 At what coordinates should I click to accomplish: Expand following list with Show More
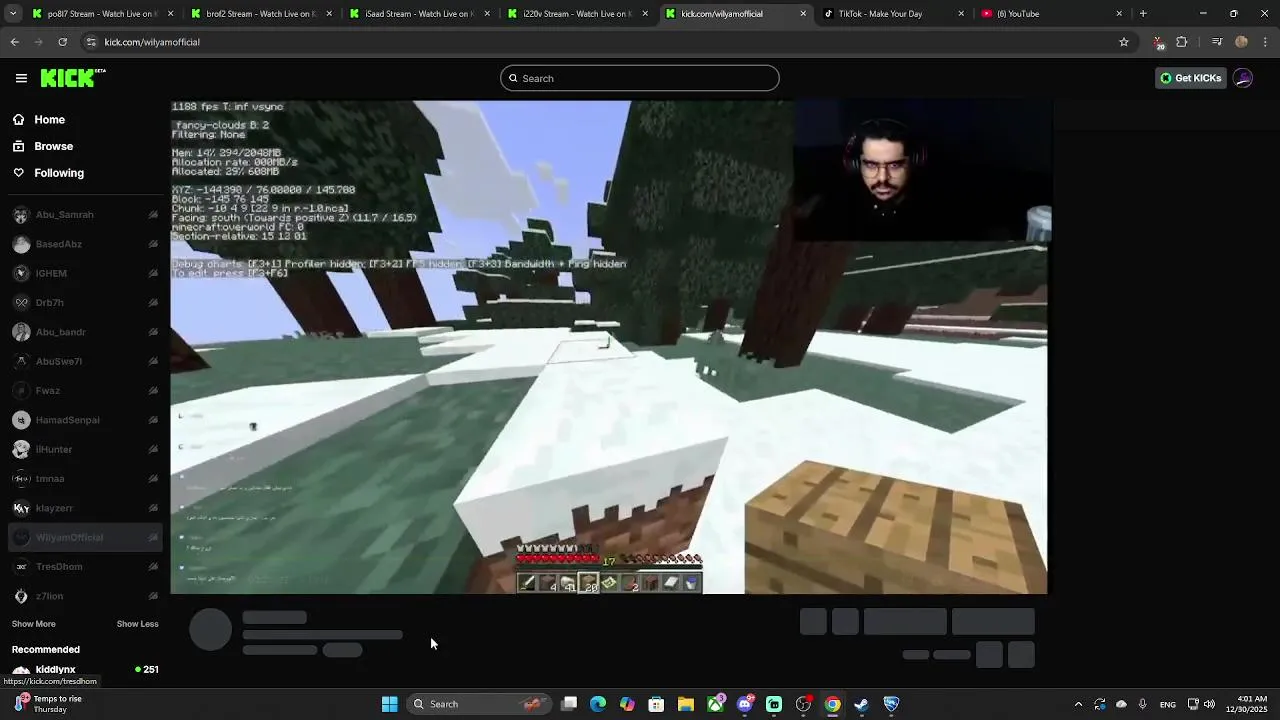pos(33,624)
